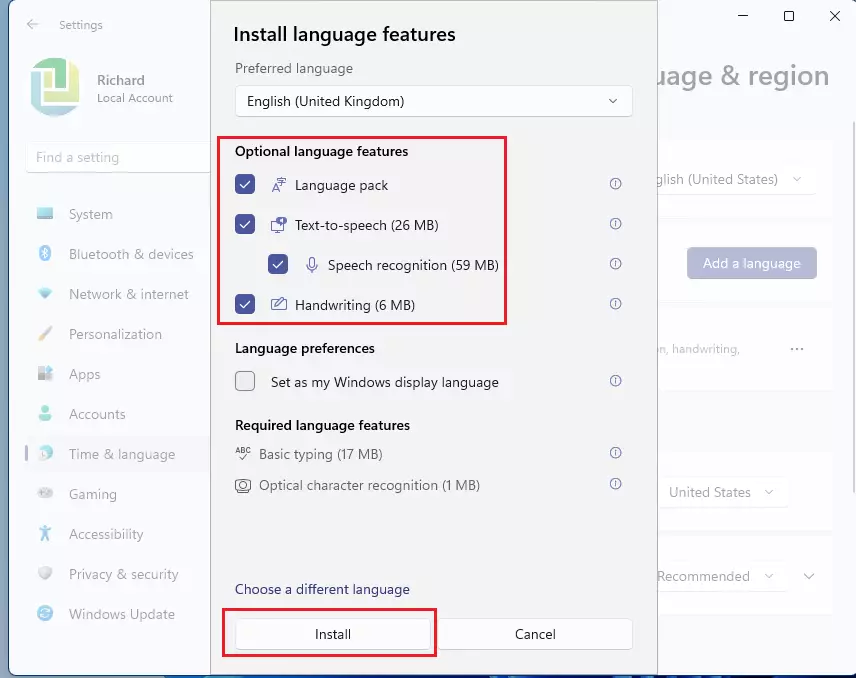Screen dimensions: 856x678
Task: Show info for Windows display language
Action: [x=615, y=380]
